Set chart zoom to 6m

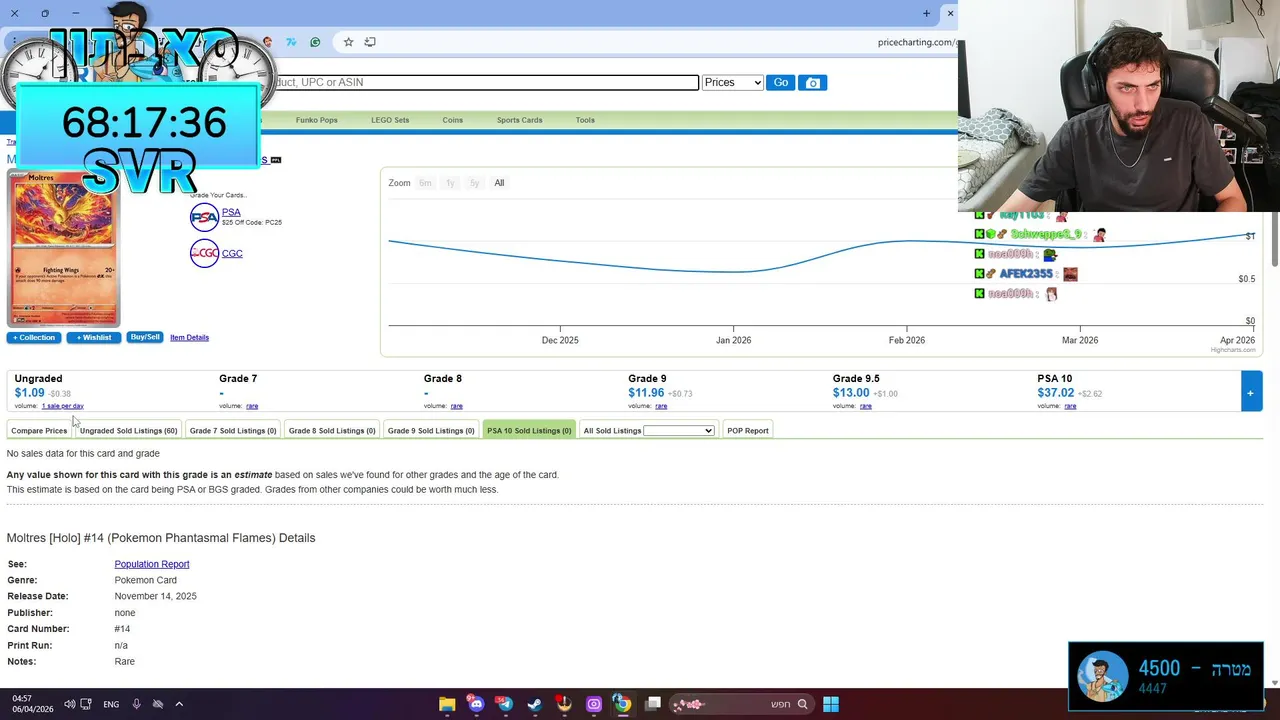coord(425,183)
